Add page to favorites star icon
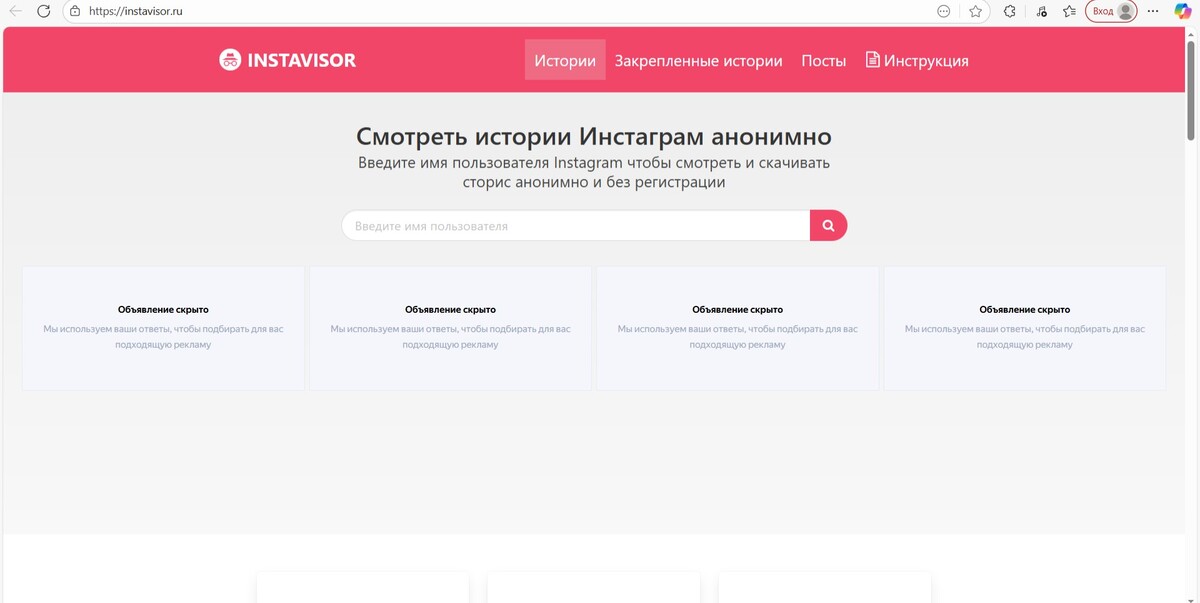1200x603 pixels. (975, 12)
